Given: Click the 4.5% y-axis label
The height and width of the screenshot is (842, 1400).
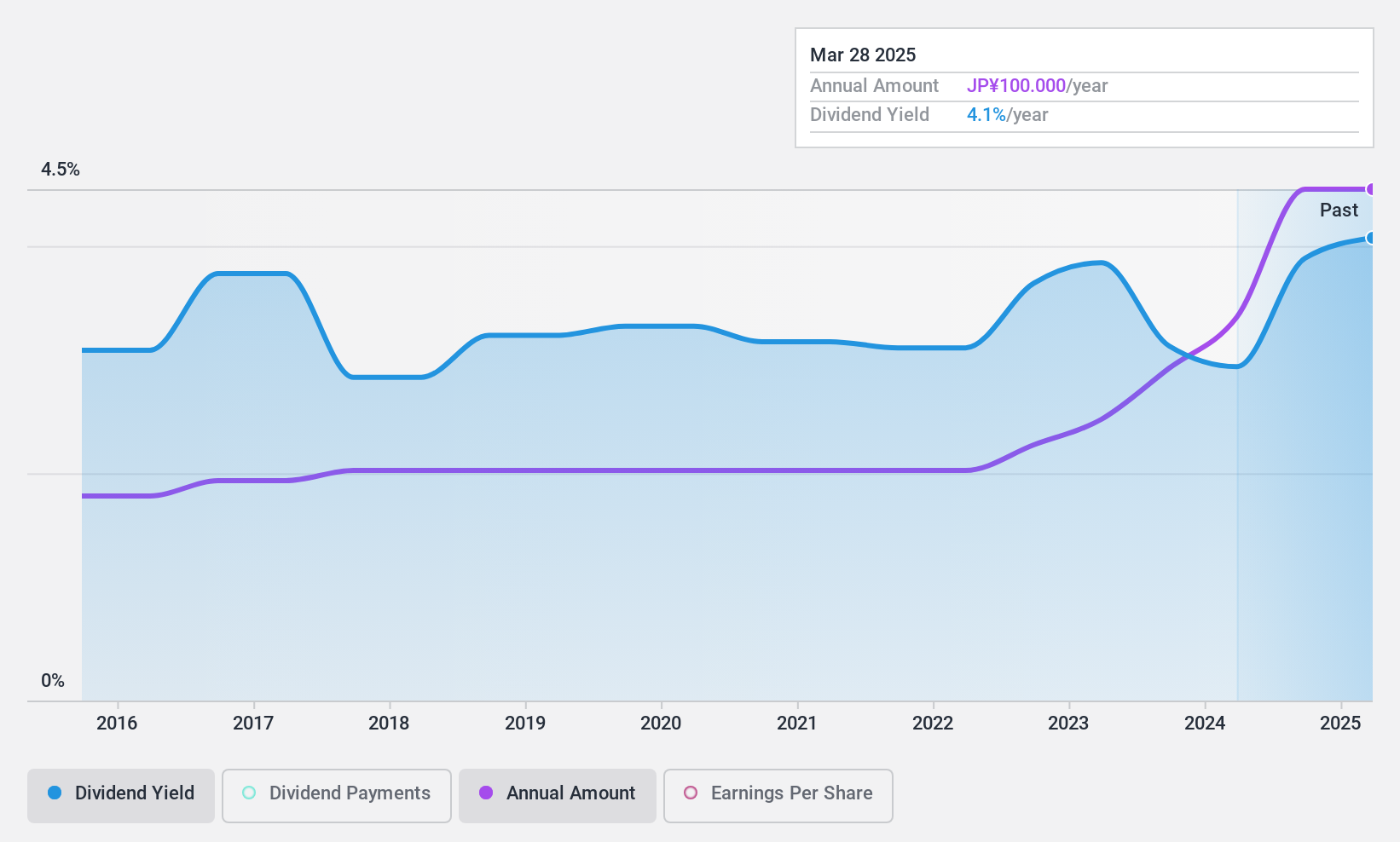Looking at the screenshot, I should coord(61,169).
